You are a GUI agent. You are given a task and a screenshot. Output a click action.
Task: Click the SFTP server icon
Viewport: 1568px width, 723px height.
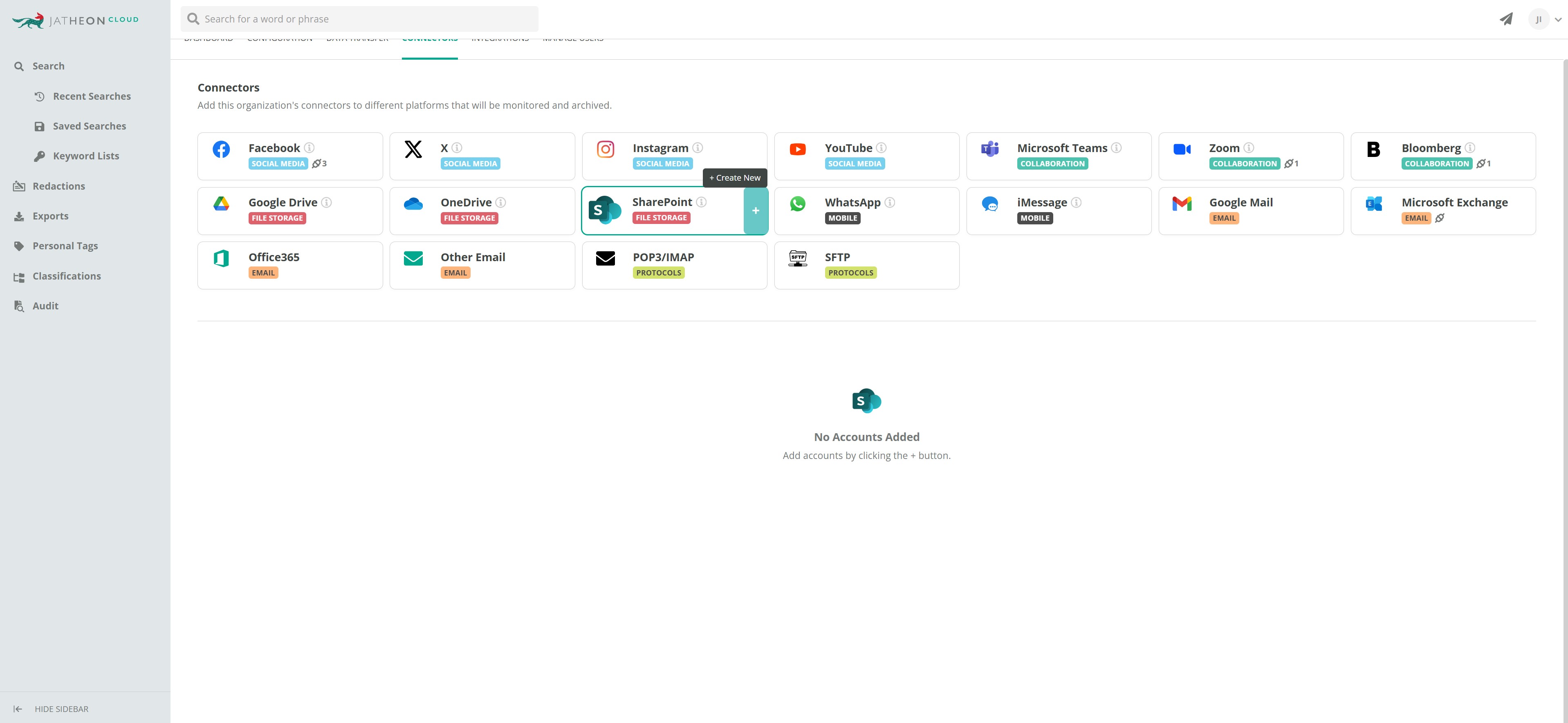(x=797, y=259)
